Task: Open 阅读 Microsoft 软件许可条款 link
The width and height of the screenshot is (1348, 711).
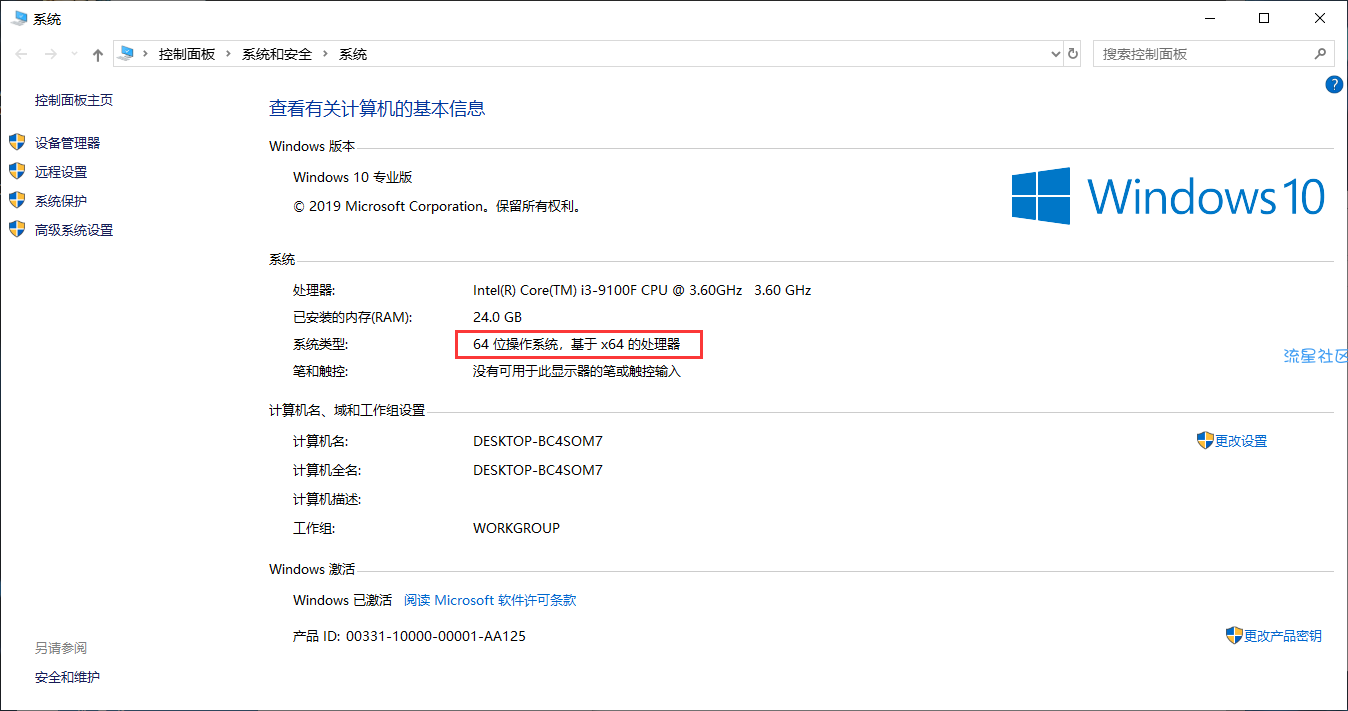Action: click(490, 600)
